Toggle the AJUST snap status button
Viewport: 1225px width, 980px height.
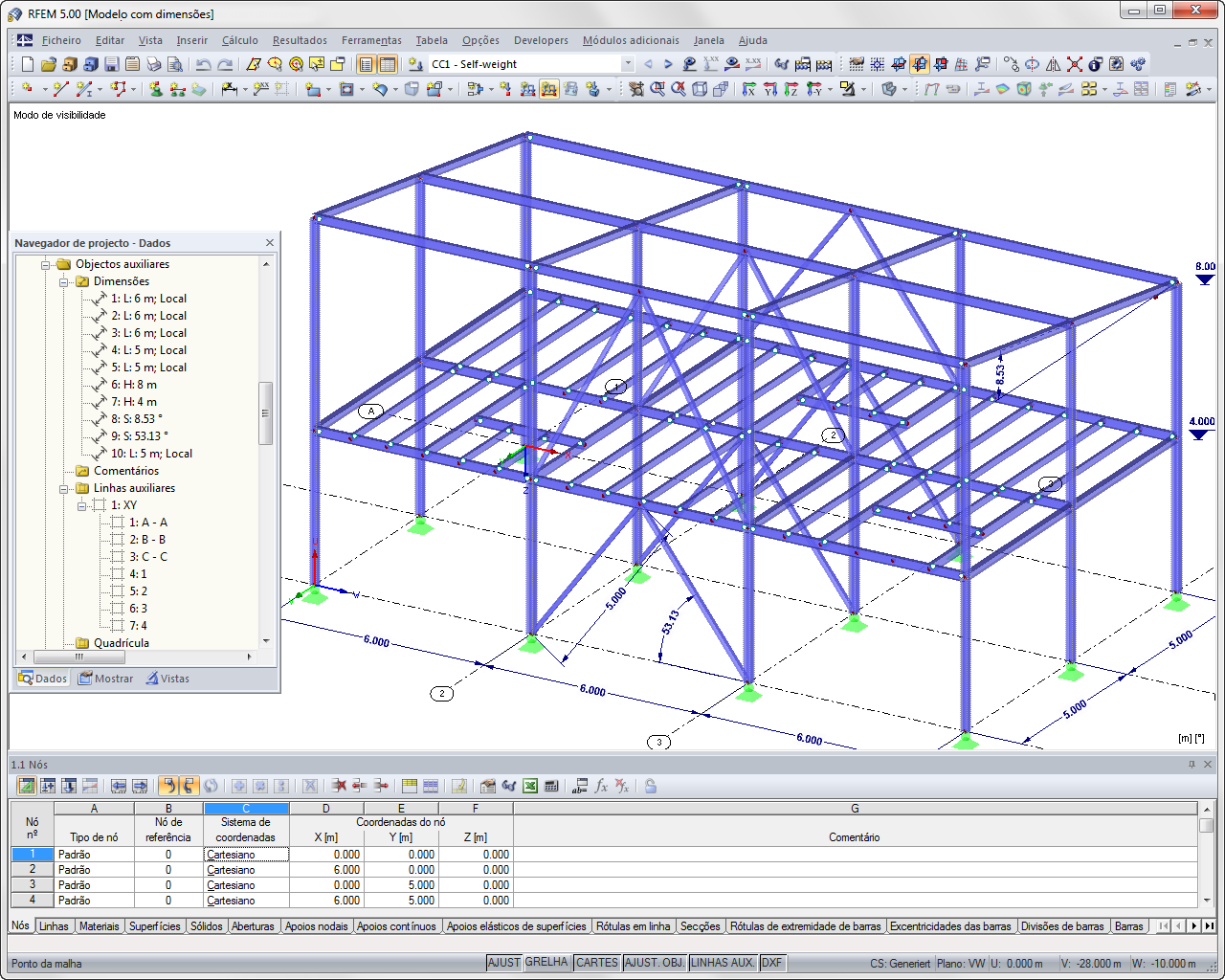coord(504,963)
